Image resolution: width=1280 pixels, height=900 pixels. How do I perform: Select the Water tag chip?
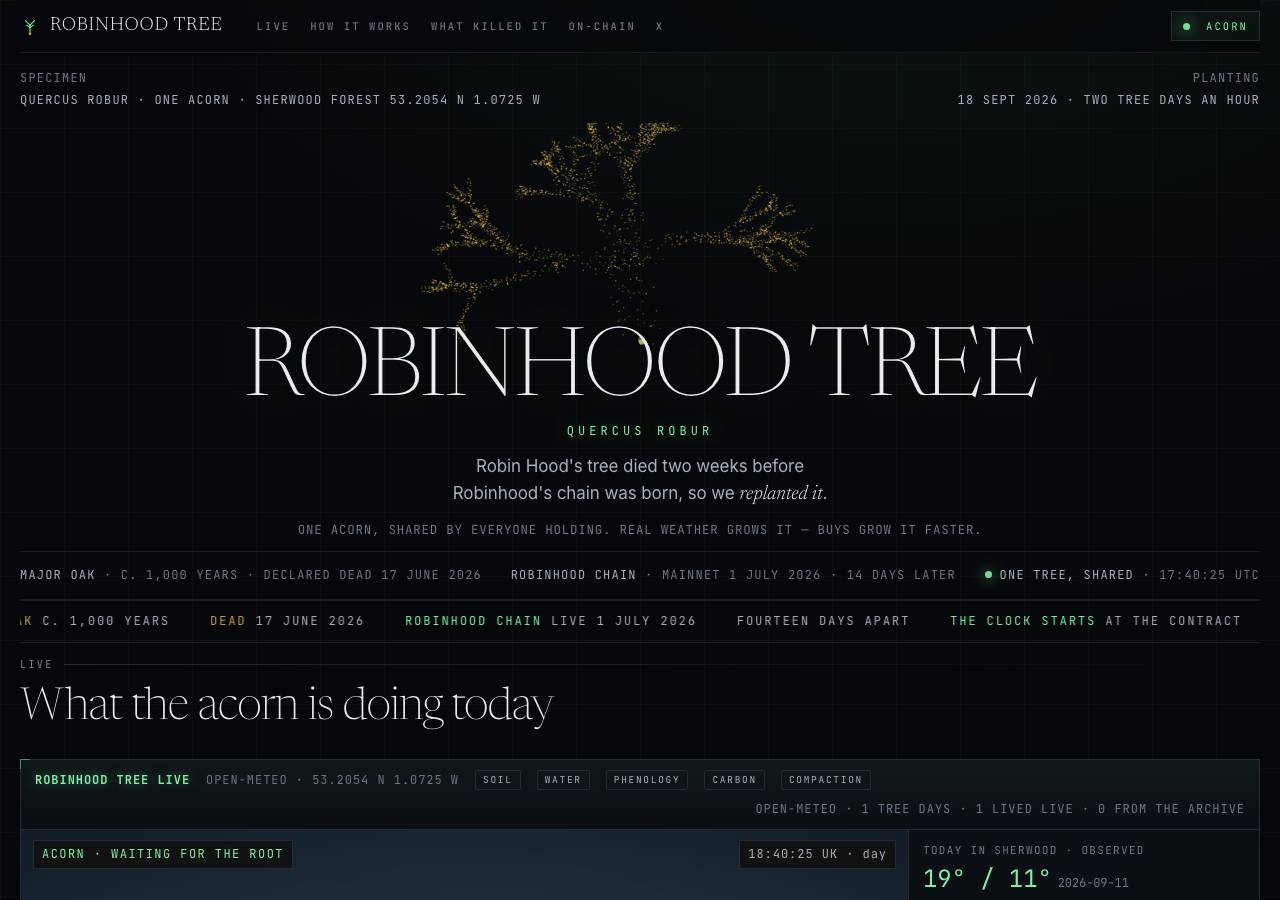(x=563, y=780)
